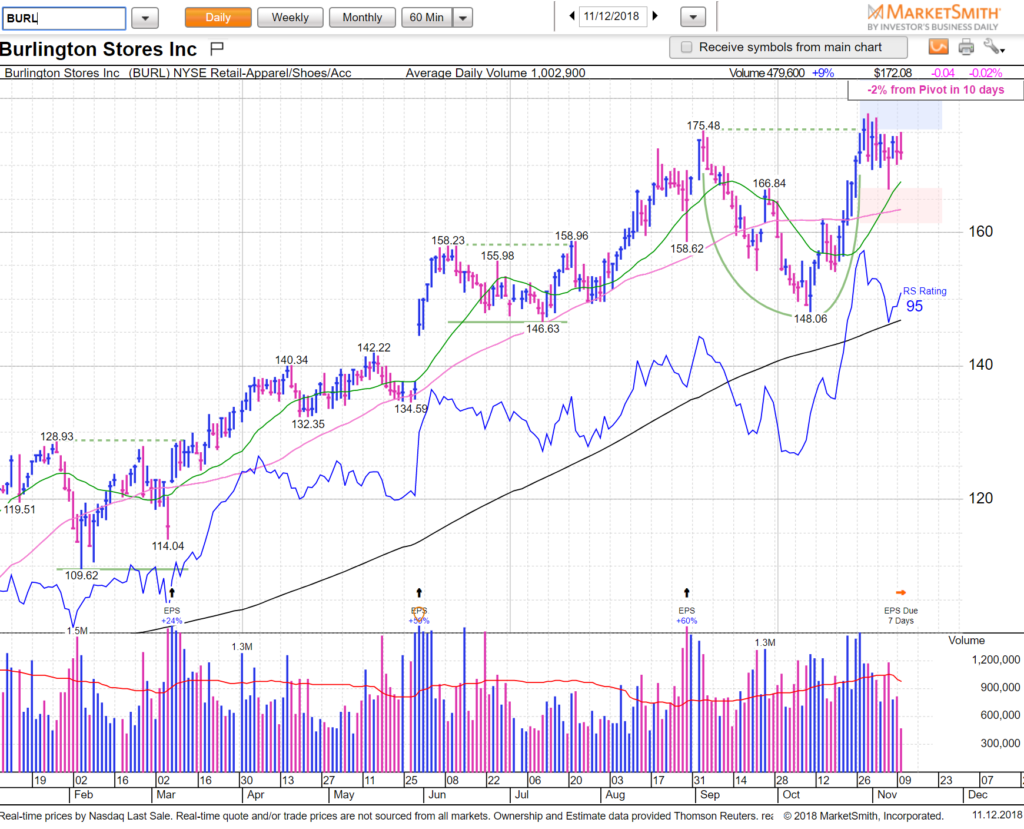Click the 158.23 price label
The height and width of the screenshot is (829, 1024).
[x=448, y=240]
